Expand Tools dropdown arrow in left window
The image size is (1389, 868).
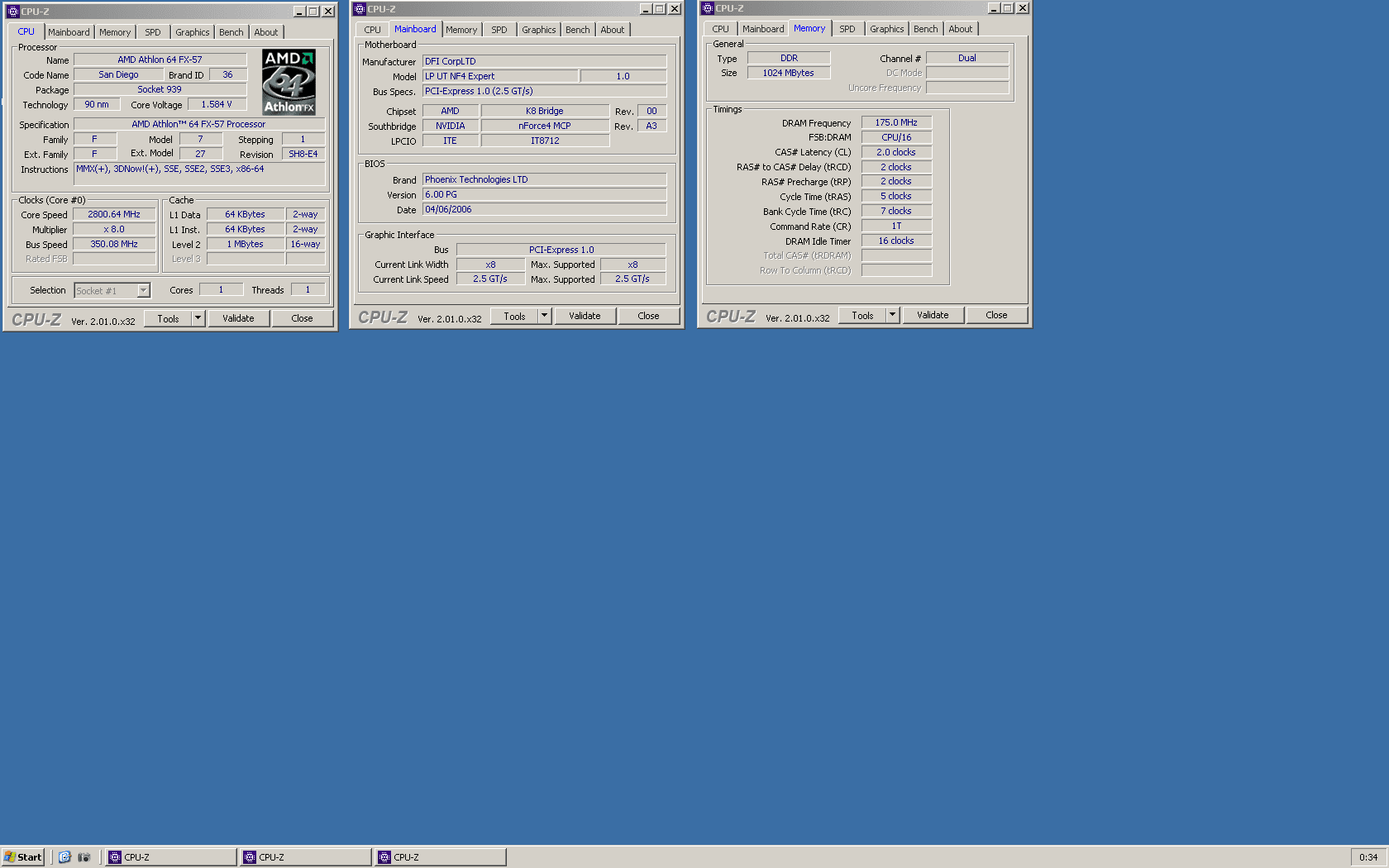click(x=198, y=318)
